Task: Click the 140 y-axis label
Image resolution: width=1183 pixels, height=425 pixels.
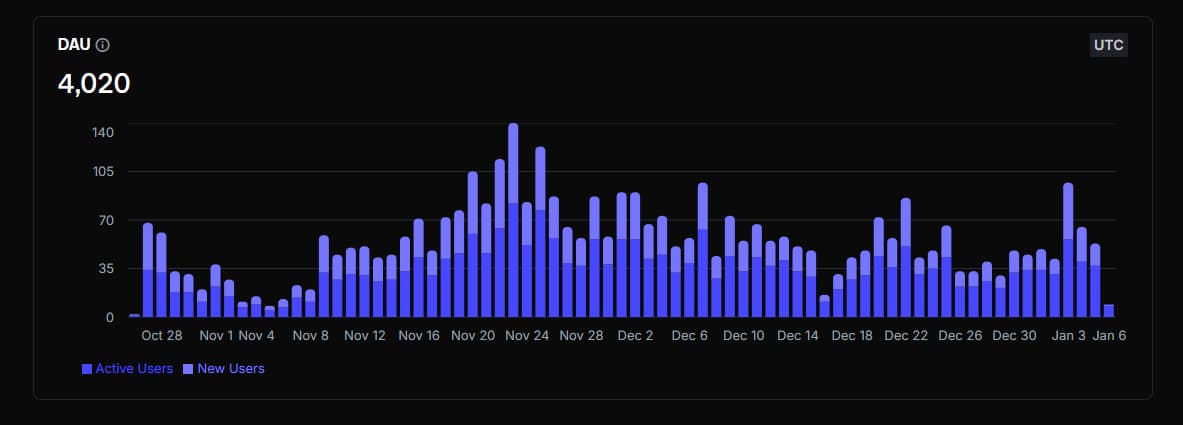Action: (x=104, y=132)
